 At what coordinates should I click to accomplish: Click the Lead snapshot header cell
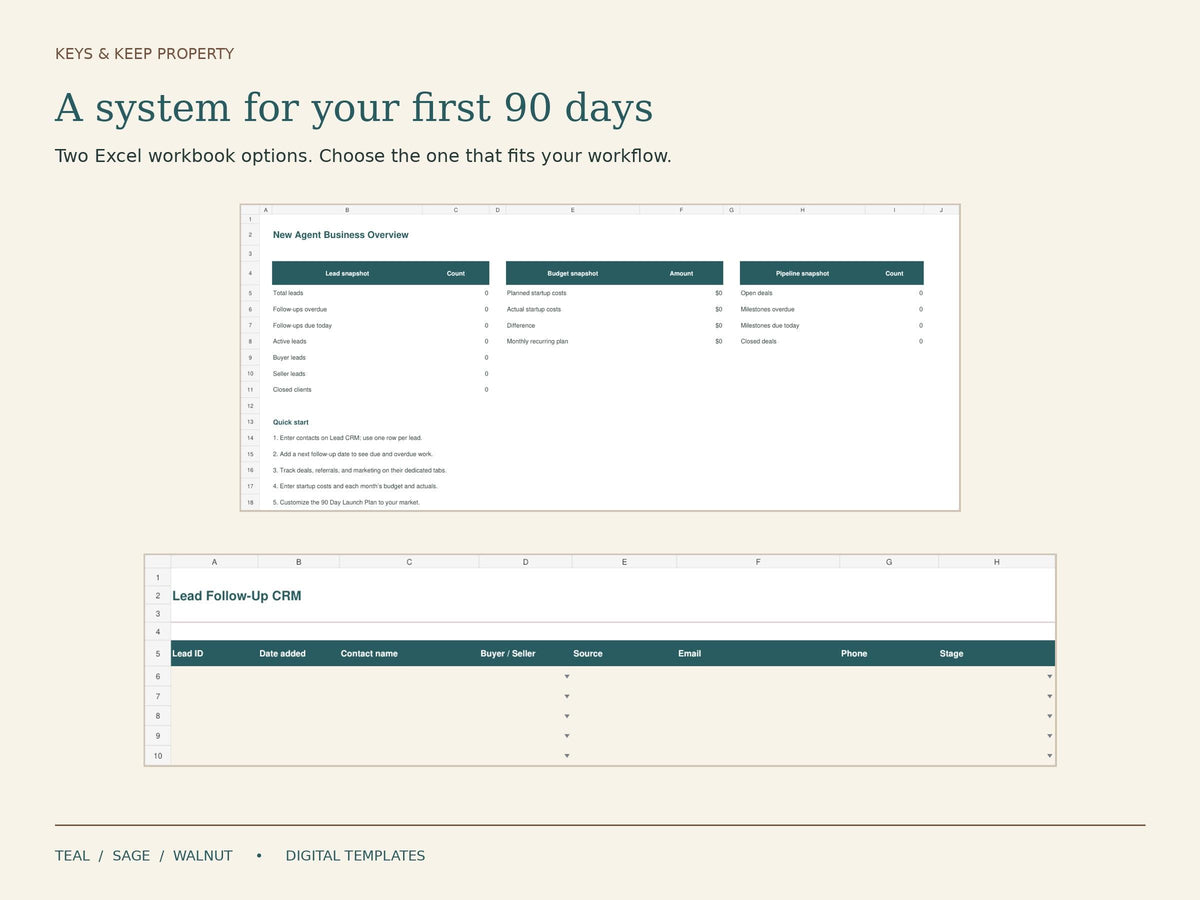coord(347,273)
